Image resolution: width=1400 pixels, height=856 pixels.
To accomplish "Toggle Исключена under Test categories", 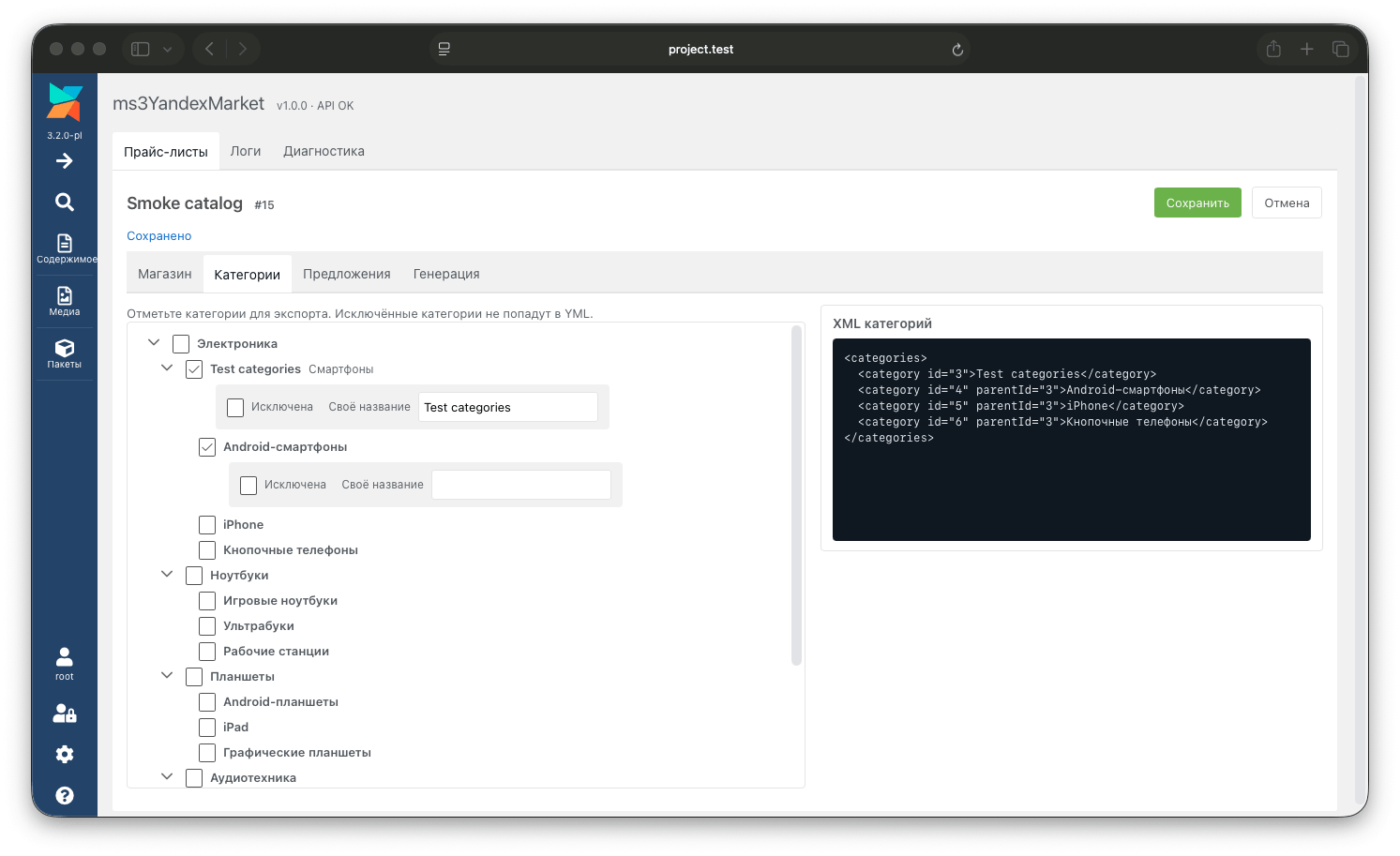I will click(x=235, y=408).
